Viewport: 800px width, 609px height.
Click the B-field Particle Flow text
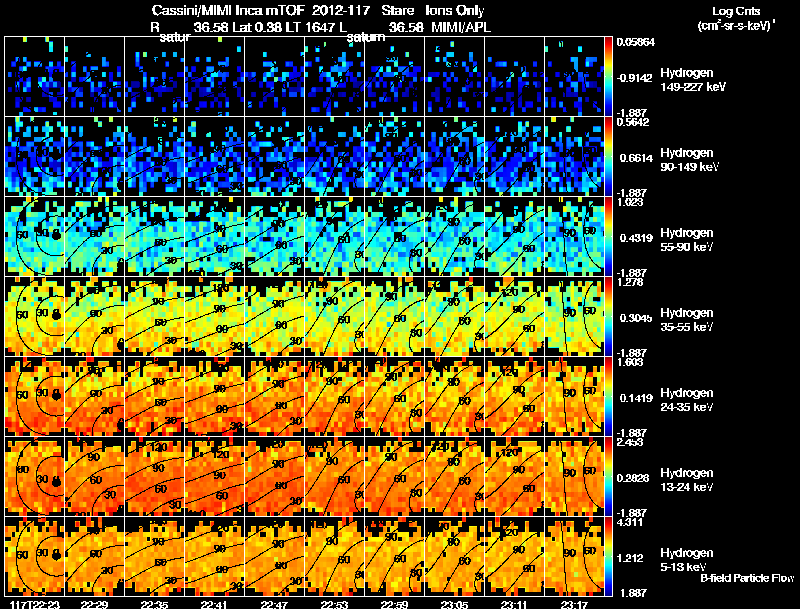(x=747, y=578)
